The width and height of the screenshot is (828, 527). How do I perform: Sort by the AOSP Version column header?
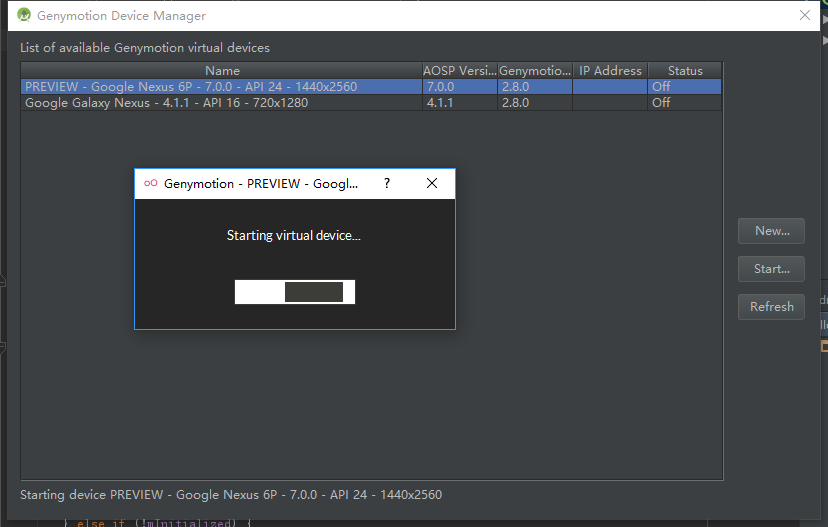point(459,71)
